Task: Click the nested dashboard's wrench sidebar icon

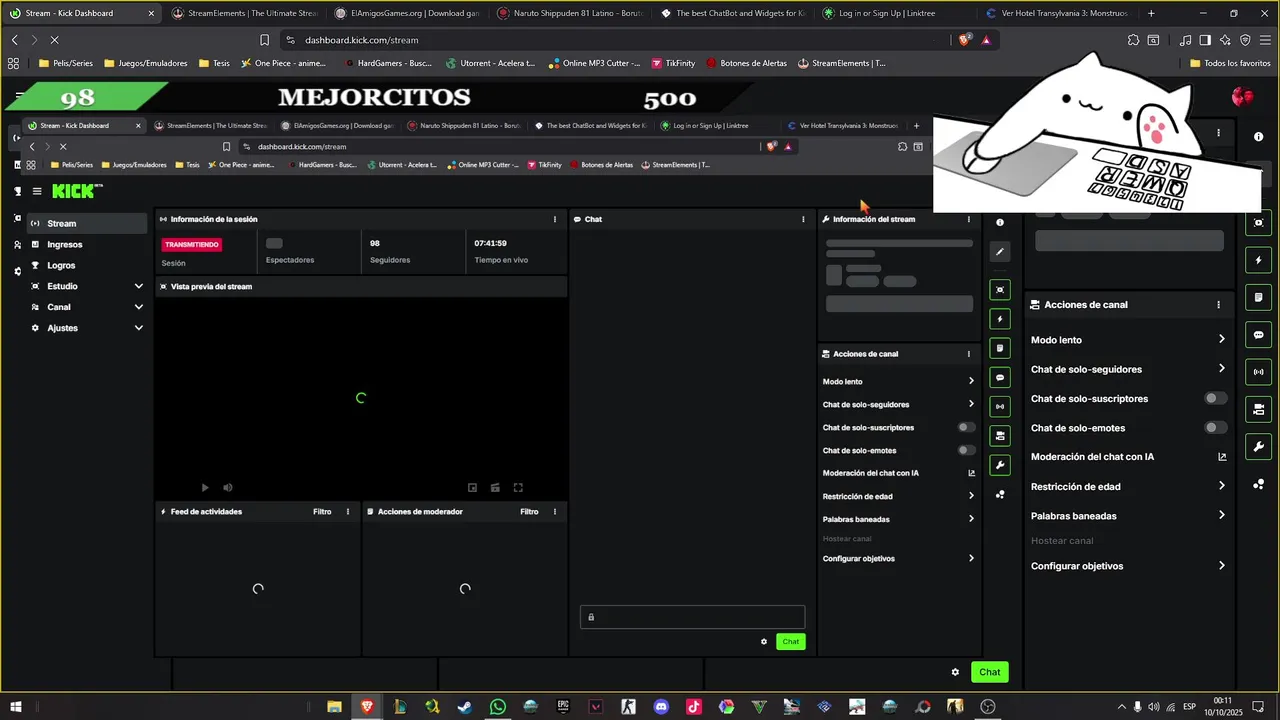Action: pos(999,465)
